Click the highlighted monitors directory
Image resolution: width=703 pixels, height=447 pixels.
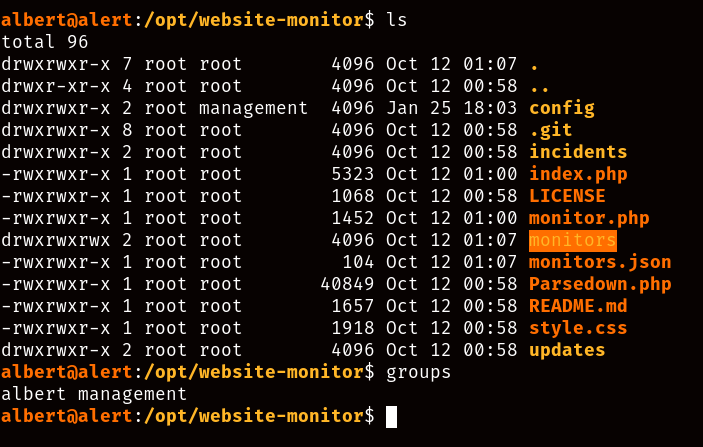pos(573,240)
